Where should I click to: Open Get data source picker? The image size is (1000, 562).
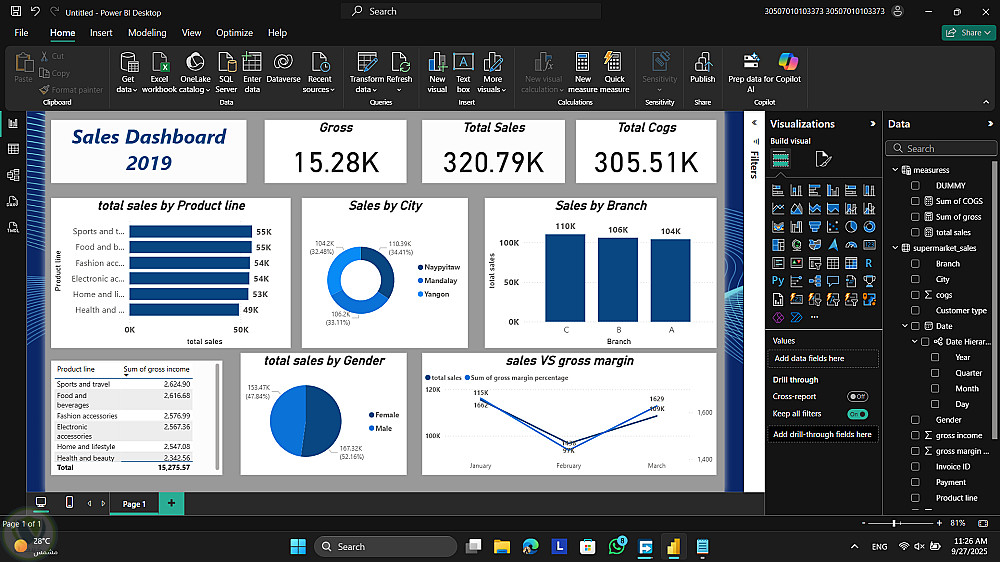pyautogui.click(x=128, y=72)
